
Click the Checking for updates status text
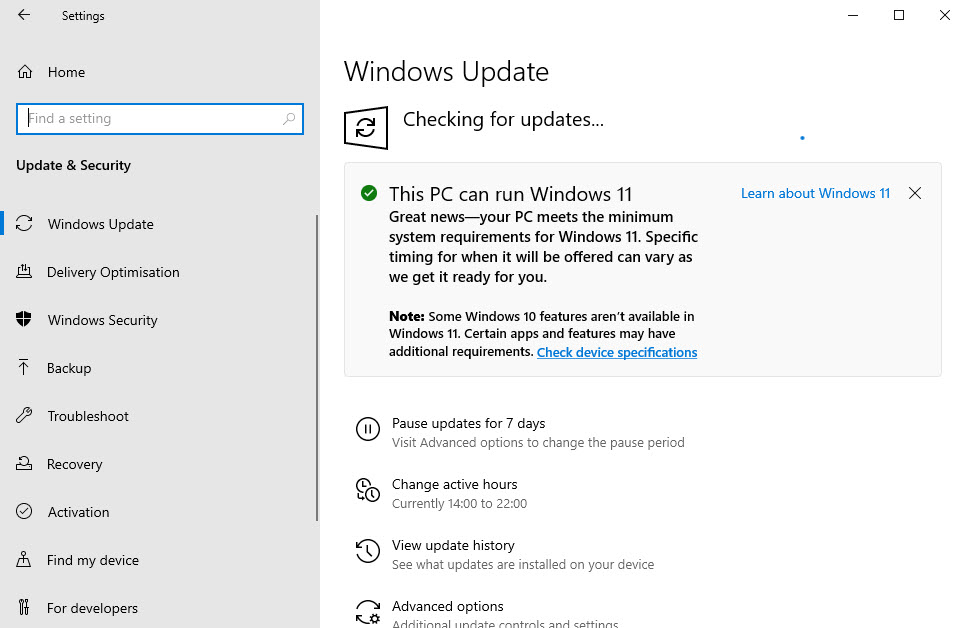[503, 119]
